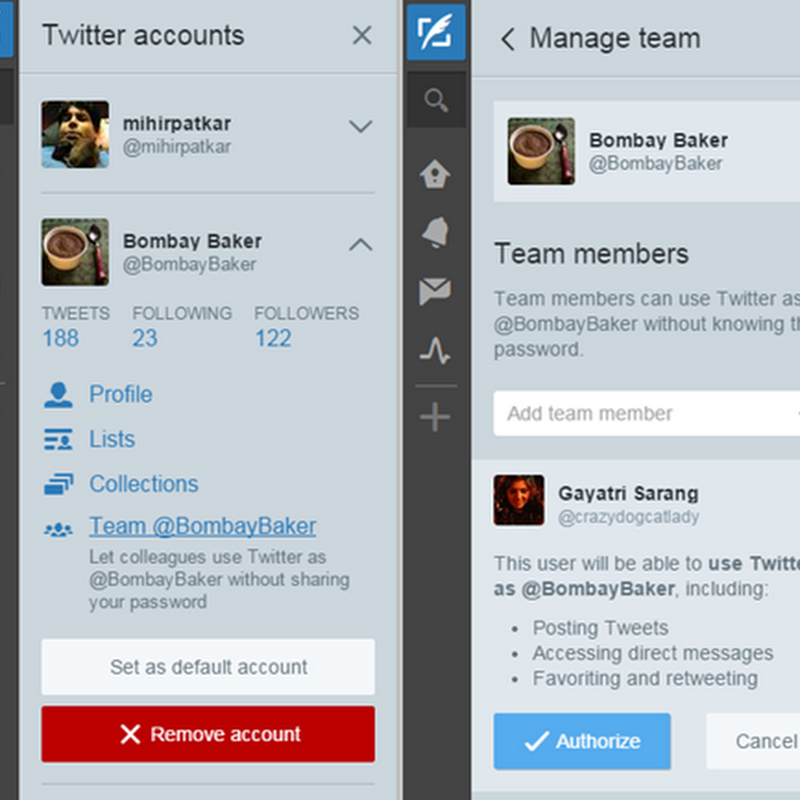Focus the Add team member field
800x800 pixels.
[646, 413]
